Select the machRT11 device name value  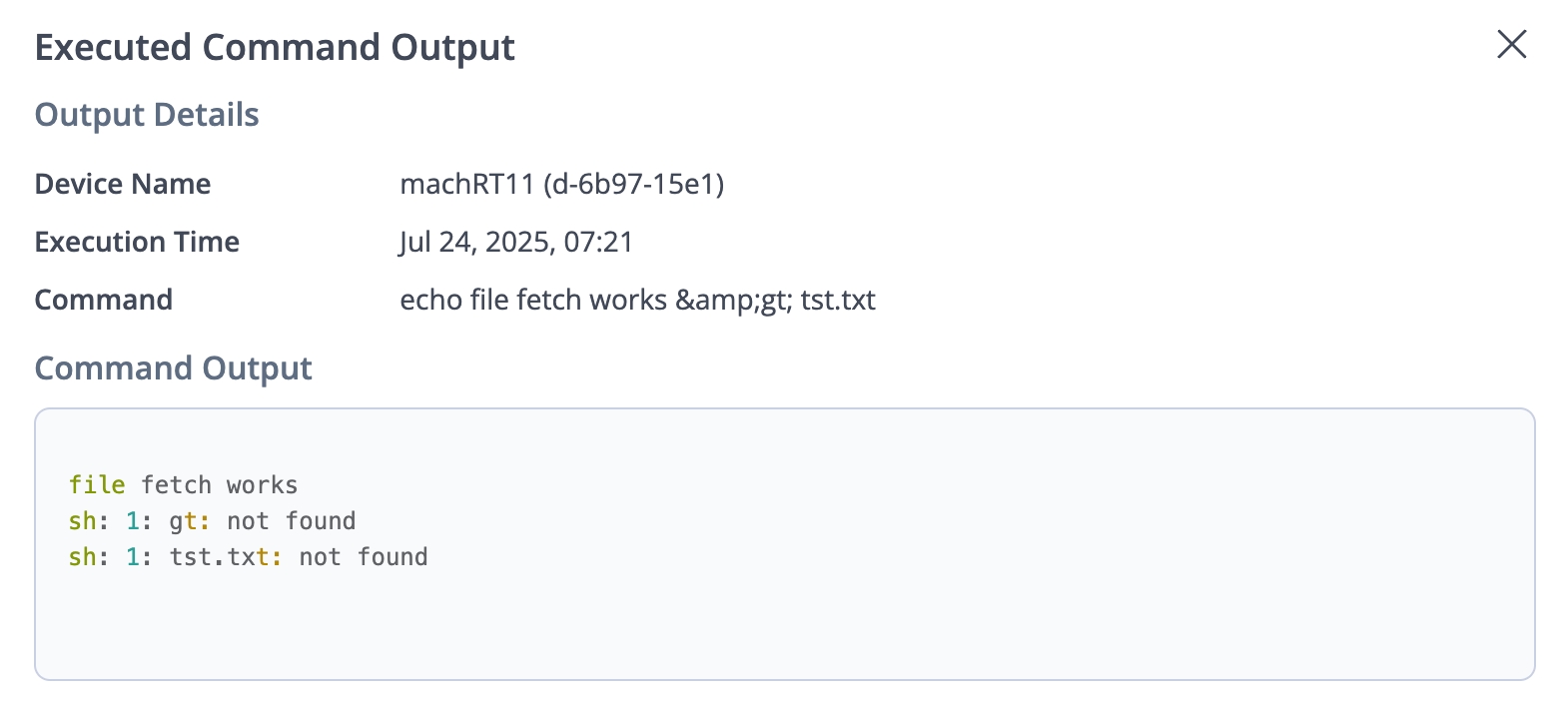(x=466, y=184)
